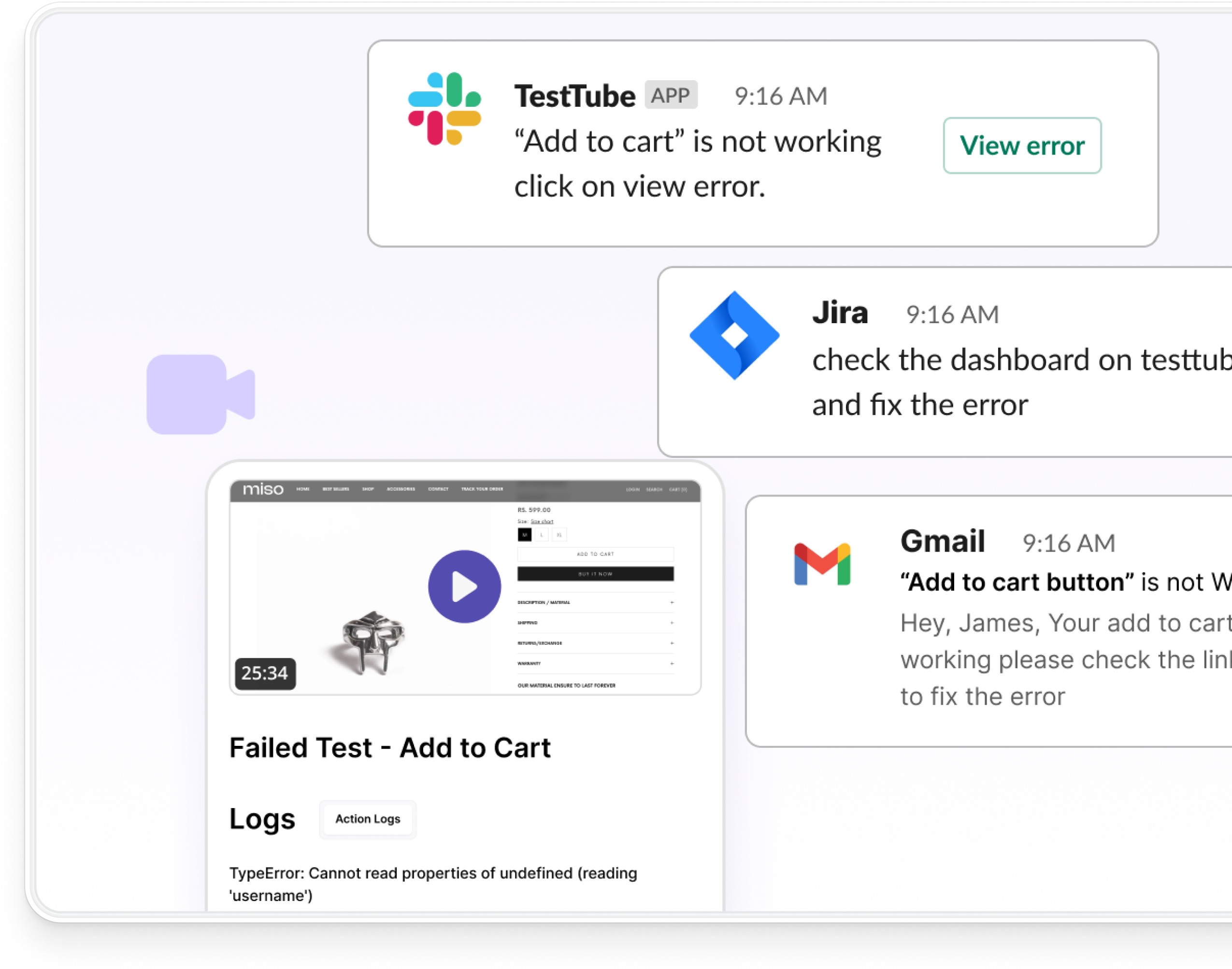
Task: Expand the Description / Material section
Action: coord(595,602)
